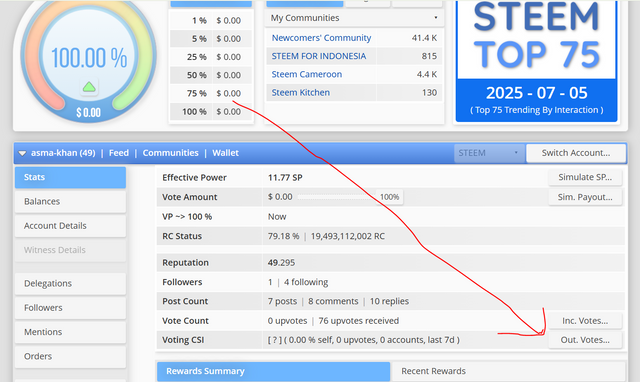Click the 100 % vote value row
Image resolution: width=640 pixels, height=382 pixels.
(x=211, y=111)
